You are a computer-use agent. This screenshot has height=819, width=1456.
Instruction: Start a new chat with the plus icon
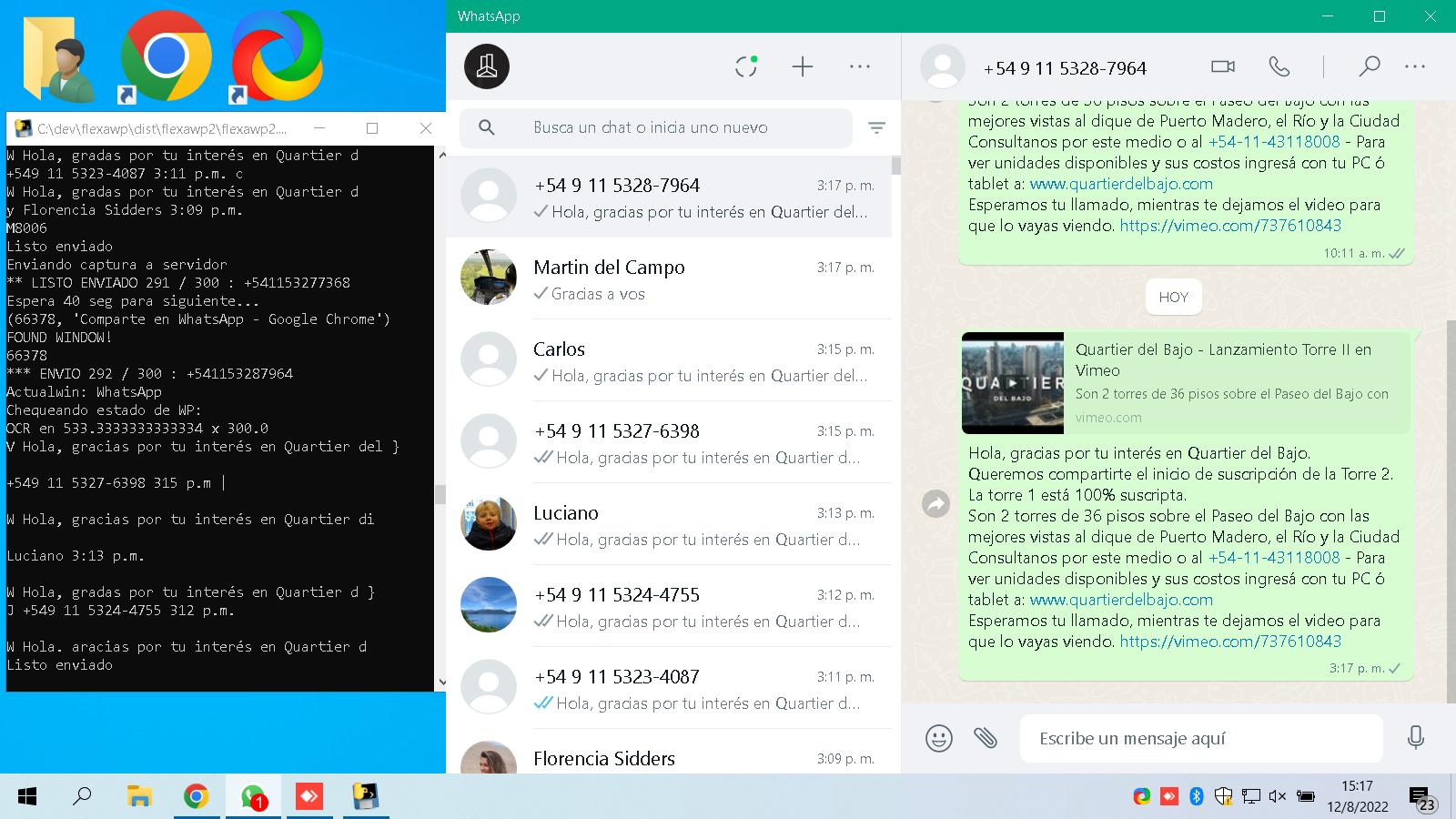click(x=803, y=66)
